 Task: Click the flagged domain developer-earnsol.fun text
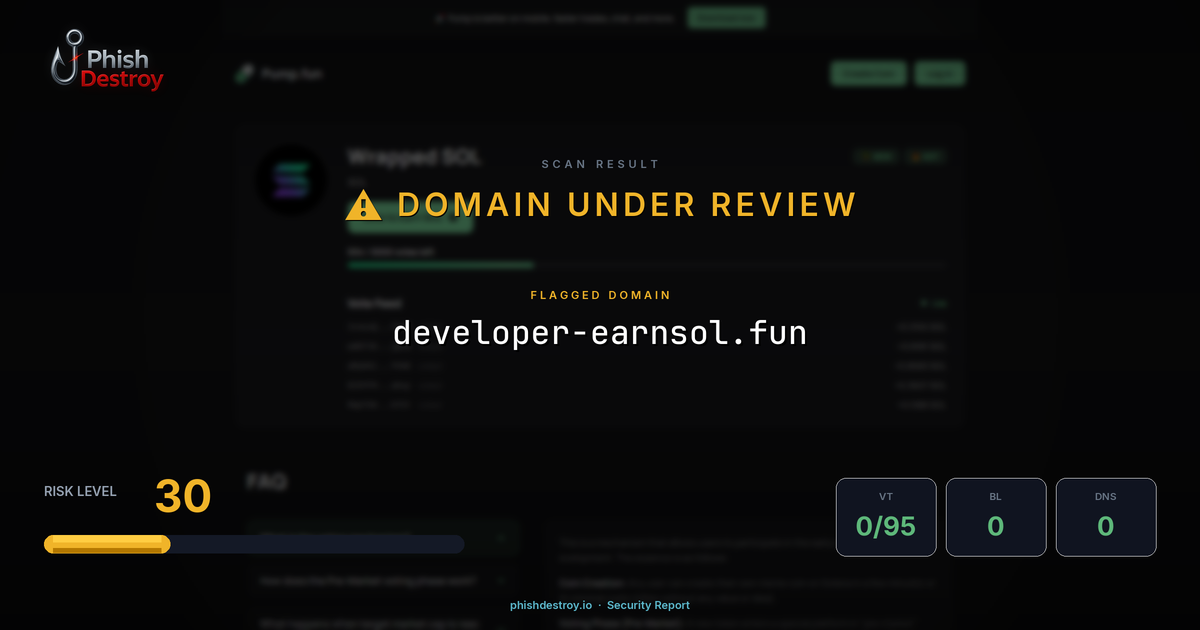[600, 332]
